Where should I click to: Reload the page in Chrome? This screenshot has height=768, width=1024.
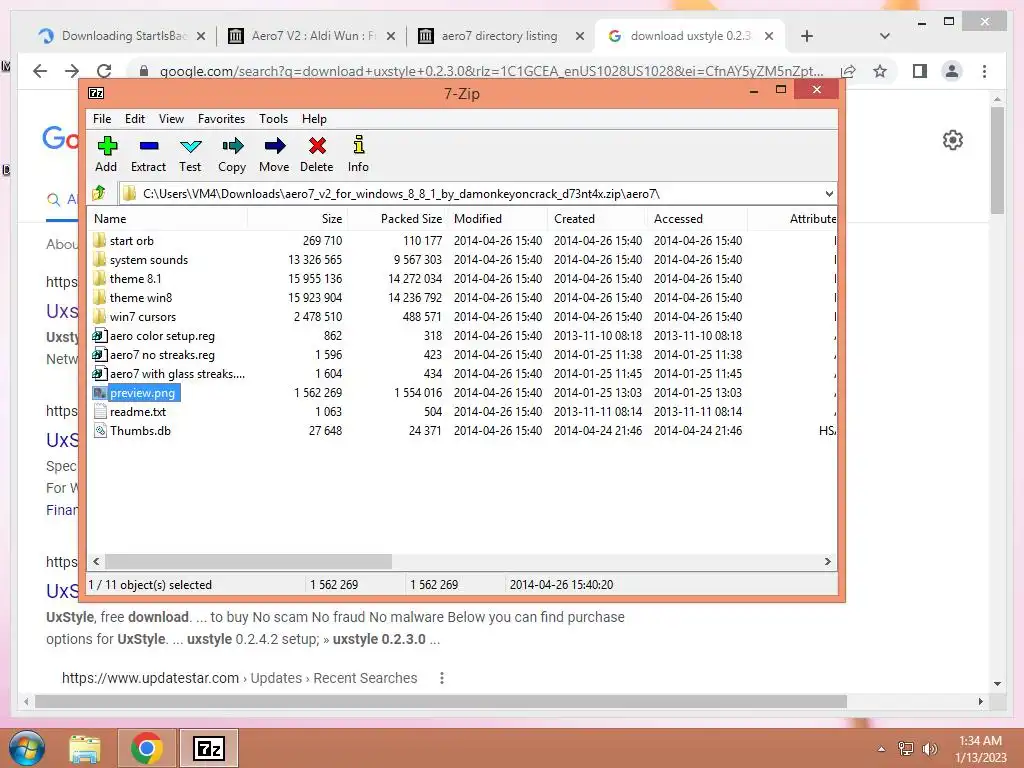[x=104, y=71]
